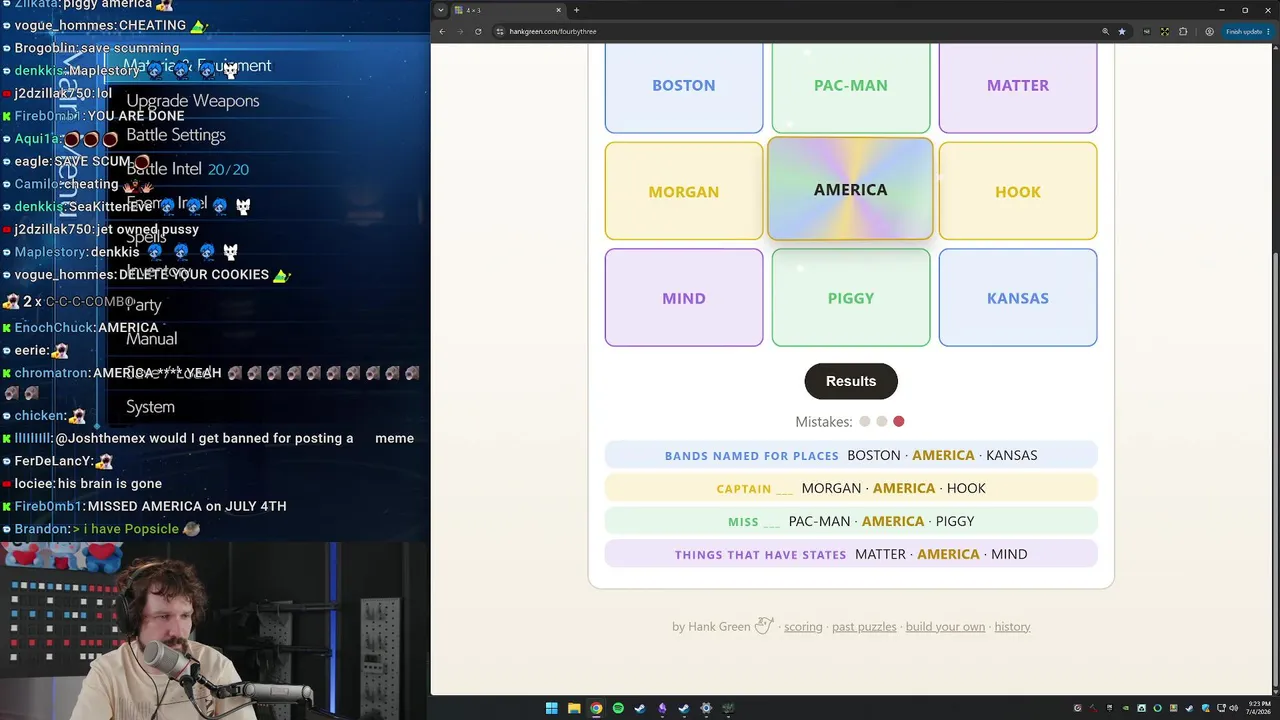
Task: Select the KANSAS tile
Action: tap(1018, 298)
